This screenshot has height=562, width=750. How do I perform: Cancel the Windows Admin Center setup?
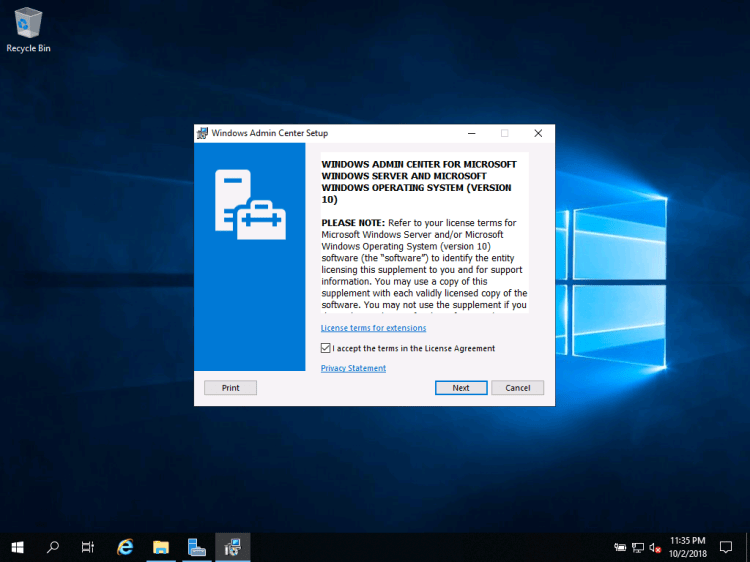(x=518, y=388)
